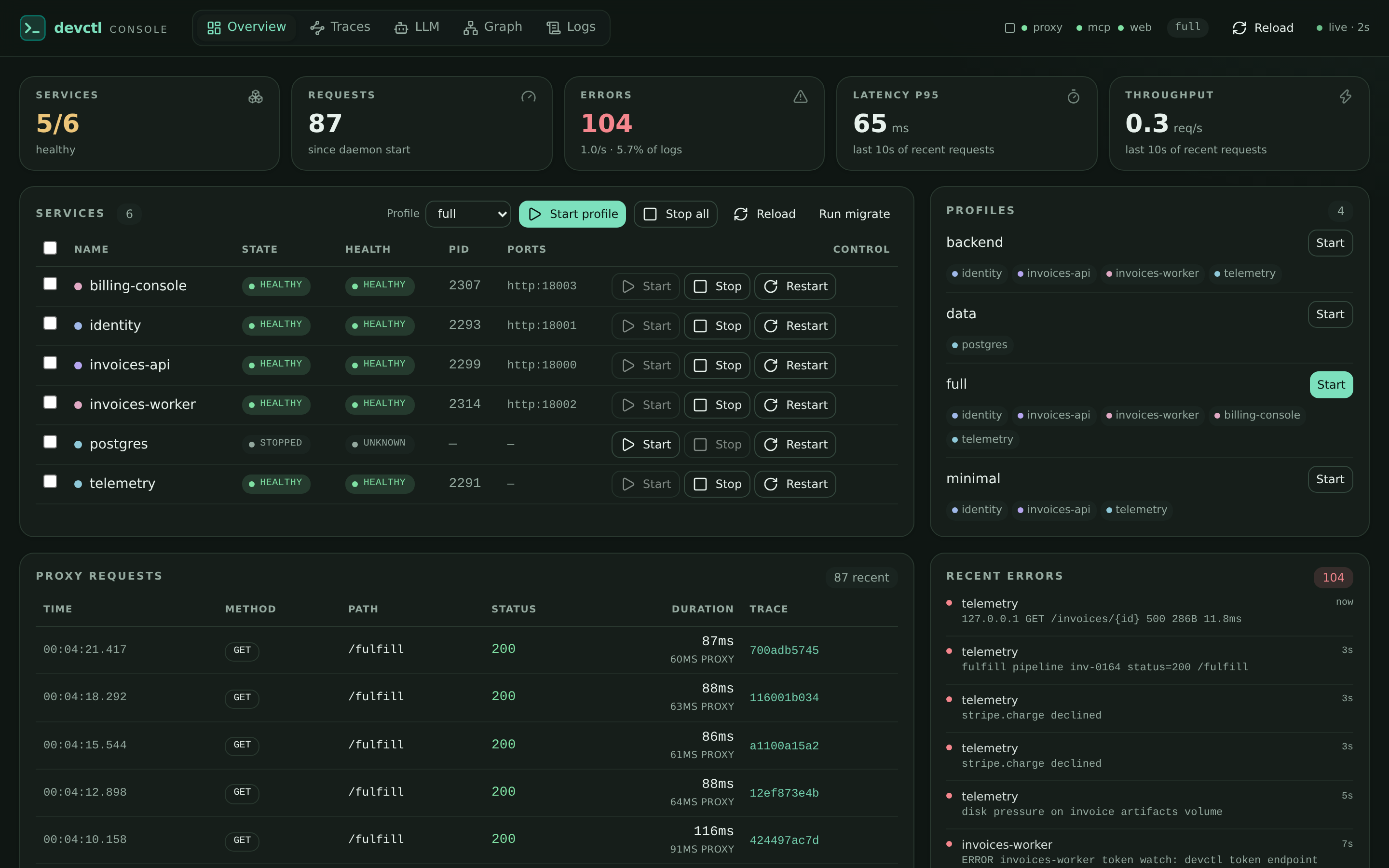Click the live 2s refresh indicator

pyautogui.click(x=1343, y=27)
